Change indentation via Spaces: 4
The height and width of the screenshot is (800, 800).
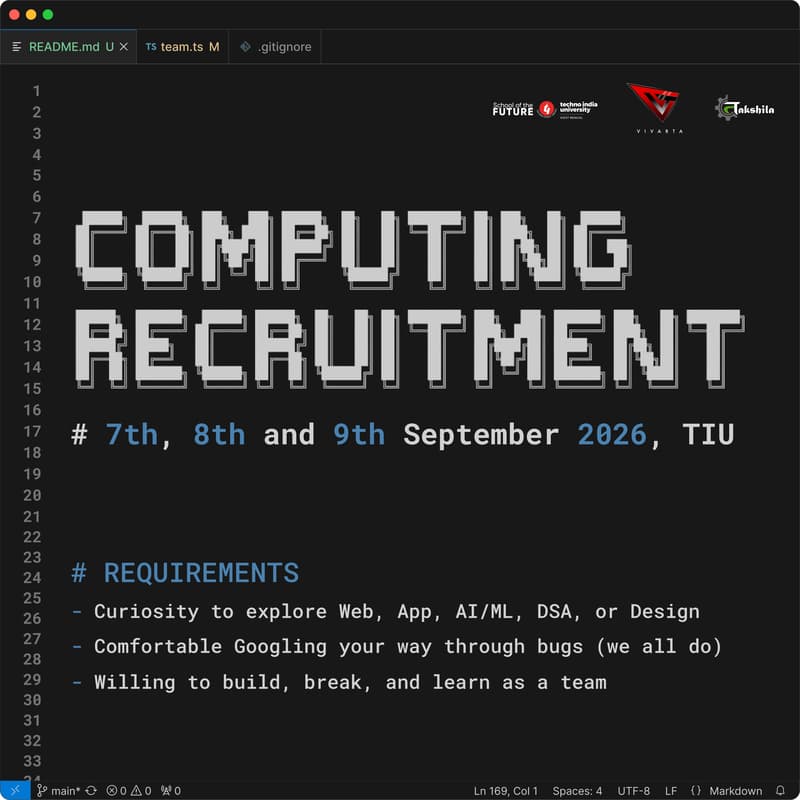point(577,791)
